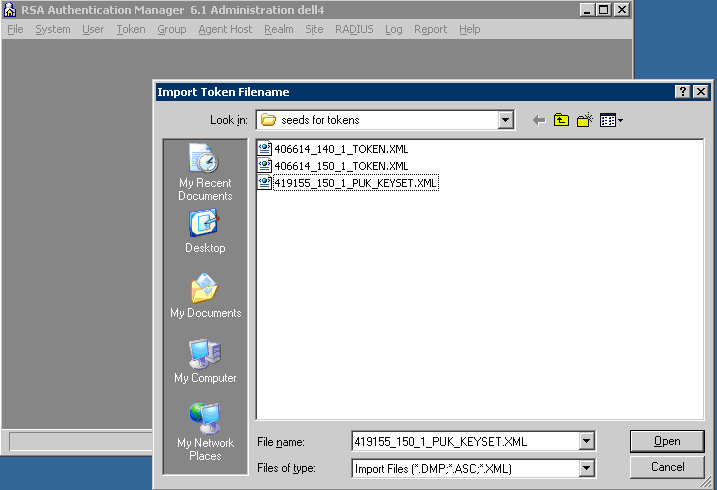This screenshot has width=717, height=490.
Task: Open the Agent Host menu
Action: pos(225,29)
